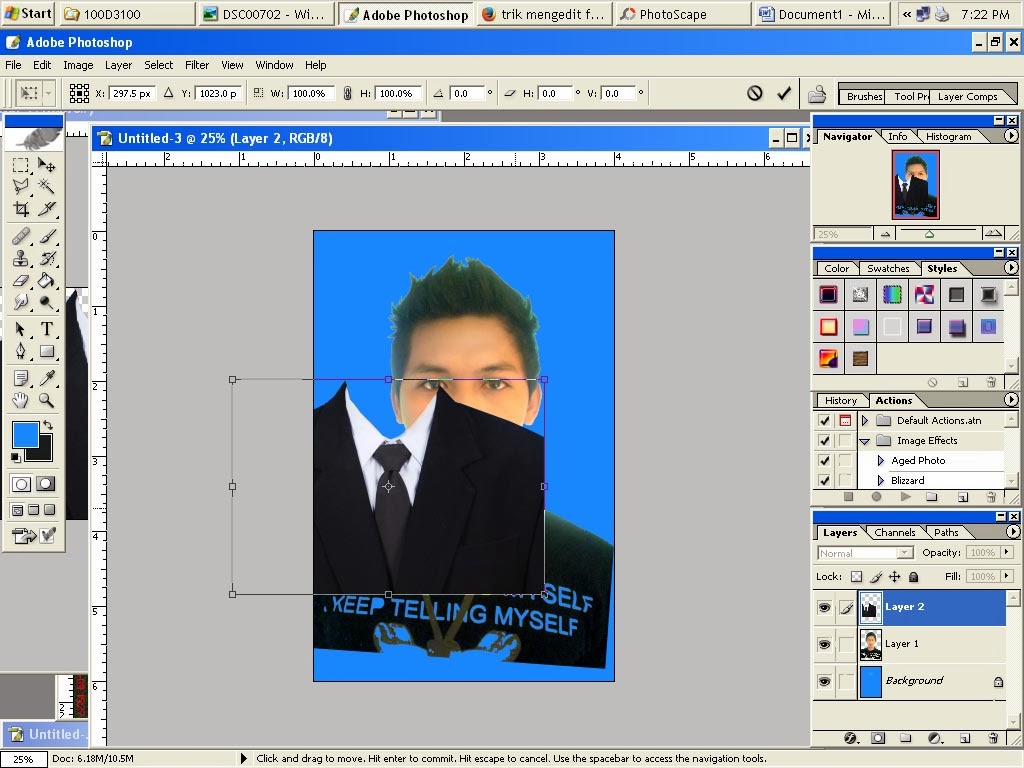Select the Lasso tool
The height and width of the screenshot is (768, 1024).
click(x=21, y=186)
